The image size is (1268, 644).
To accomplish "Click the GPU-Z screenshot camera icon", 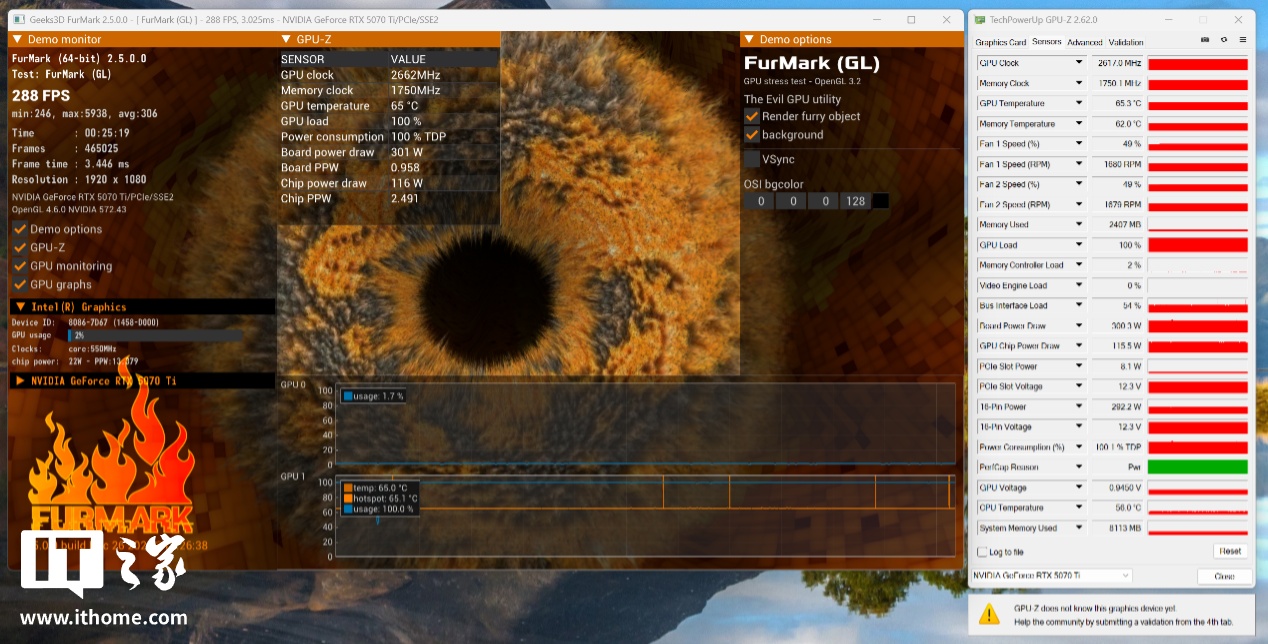I will click(x=1205, y=40).
